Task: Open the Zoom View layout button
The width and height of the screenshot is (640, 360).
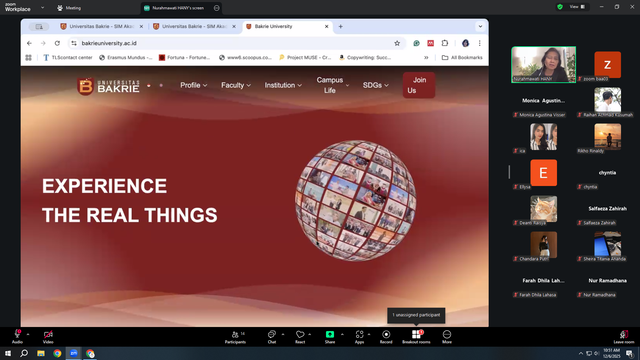Action: 577,7
